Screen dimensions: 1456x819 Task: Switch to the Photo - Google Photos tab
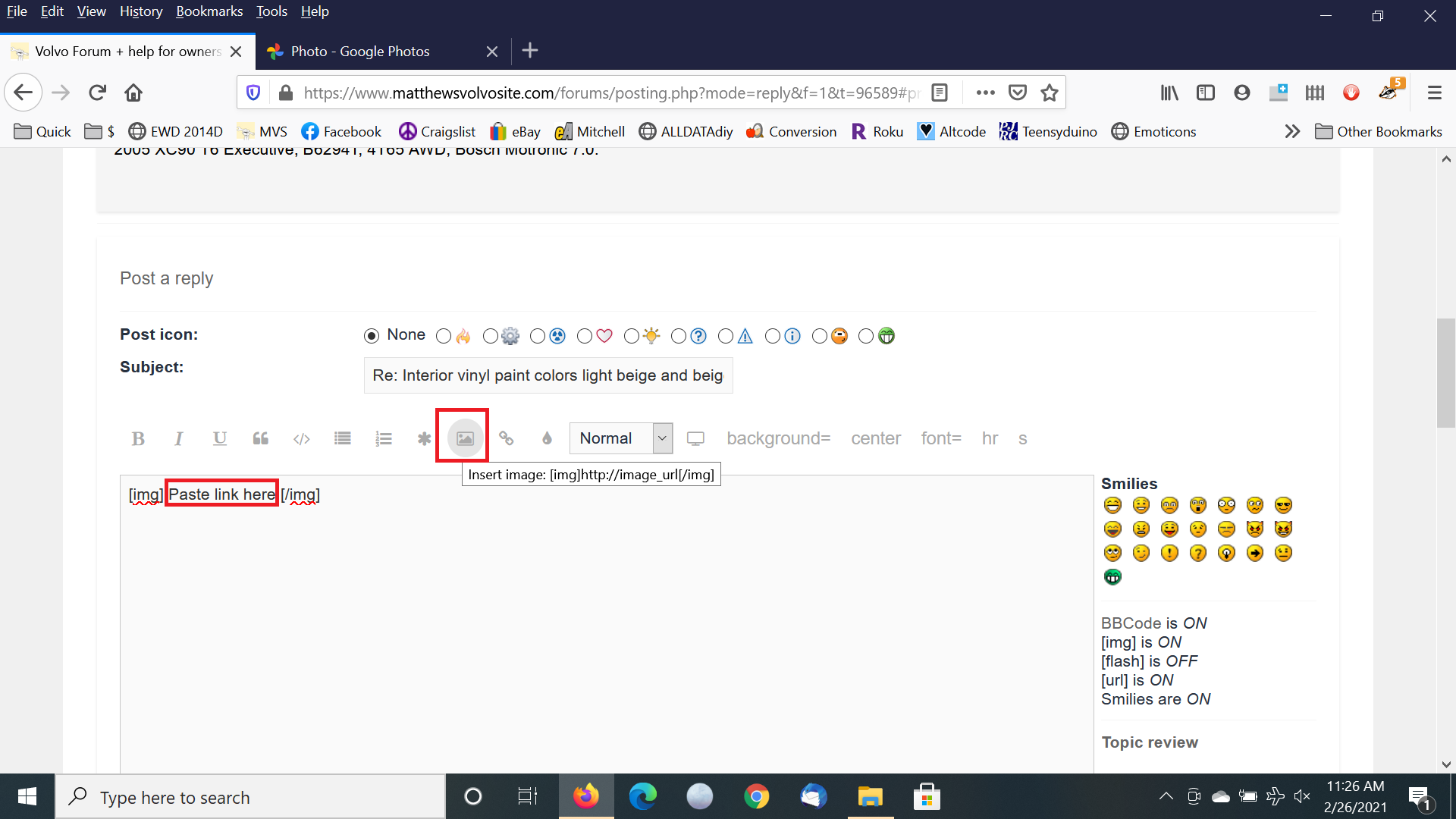click(360, 51)
